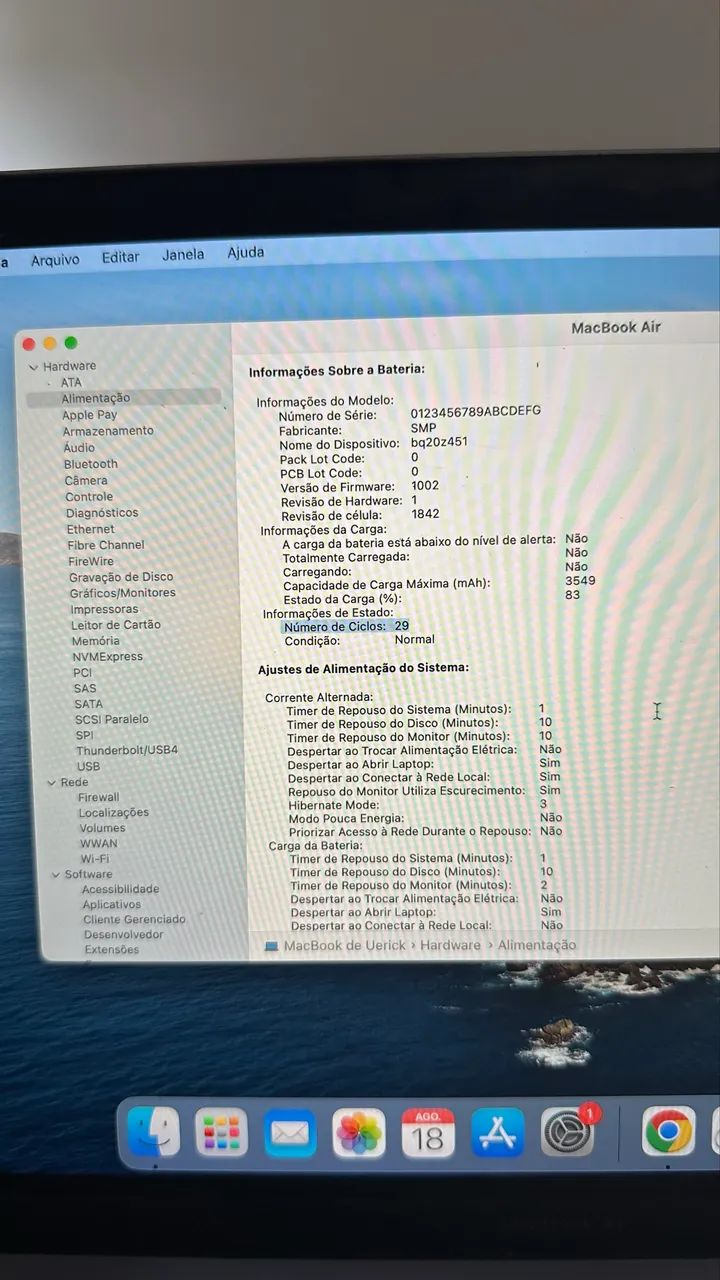Collapse the Hardware section
Viewport: 720px width, 1280px height.
tap(33, 366)
